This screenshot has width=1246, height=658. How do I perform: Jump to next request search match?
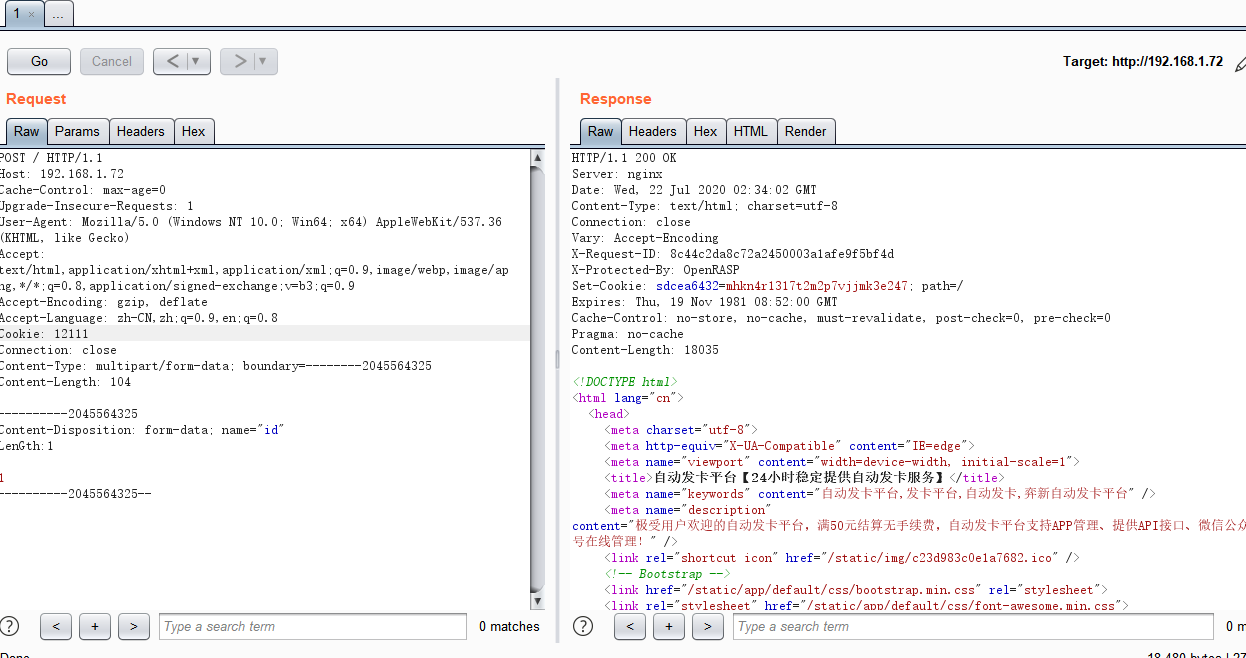coord(134,626)
